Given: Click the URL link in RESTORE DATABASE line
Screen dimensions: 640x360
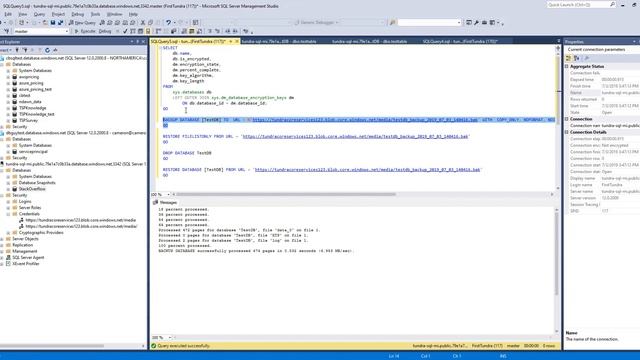Looking at the screenshot, I should [x=367, y=169].
